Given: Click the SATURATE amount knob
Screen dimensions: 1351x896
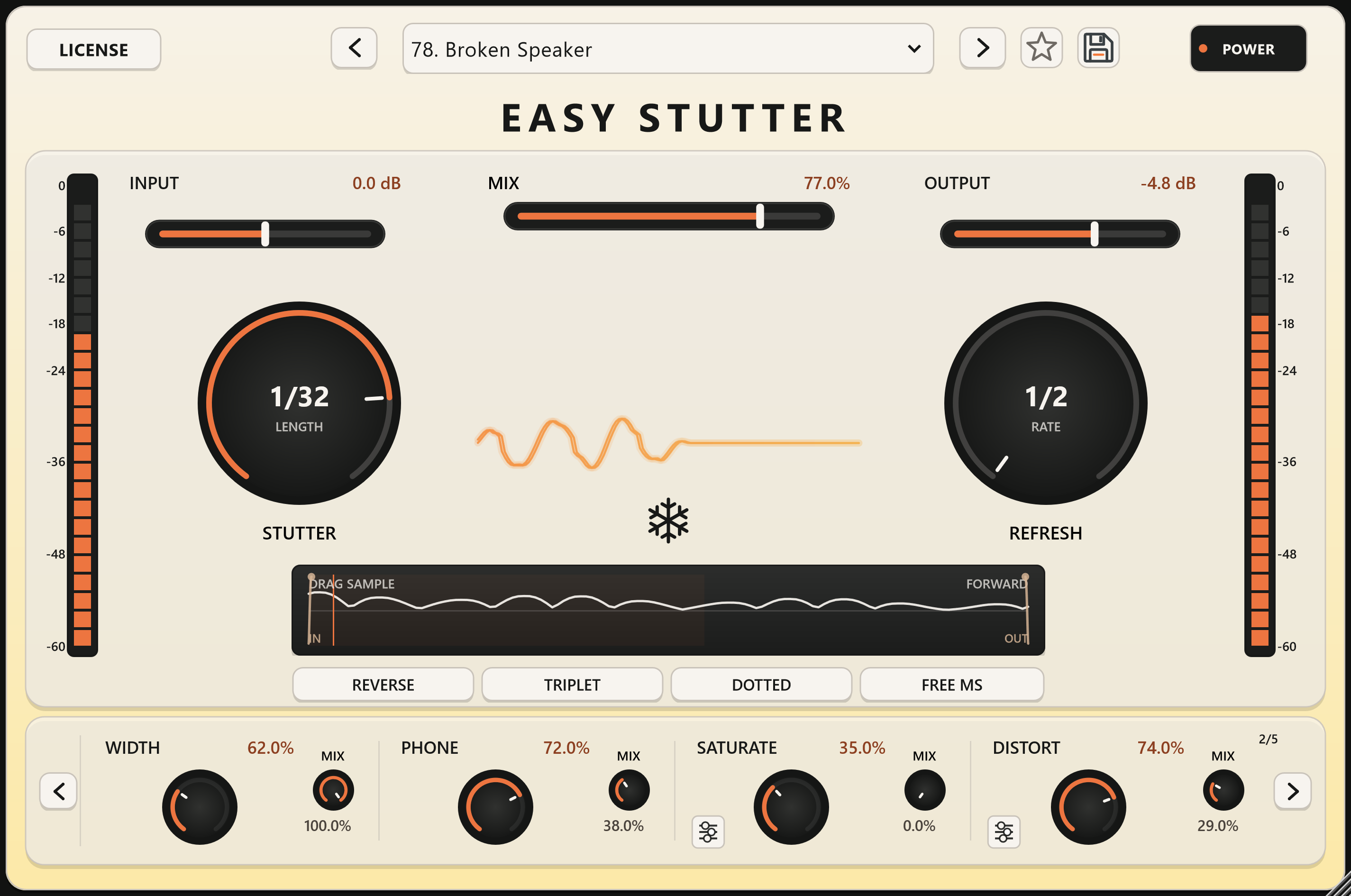Looking at the screenshot, I should pos(791,807).
